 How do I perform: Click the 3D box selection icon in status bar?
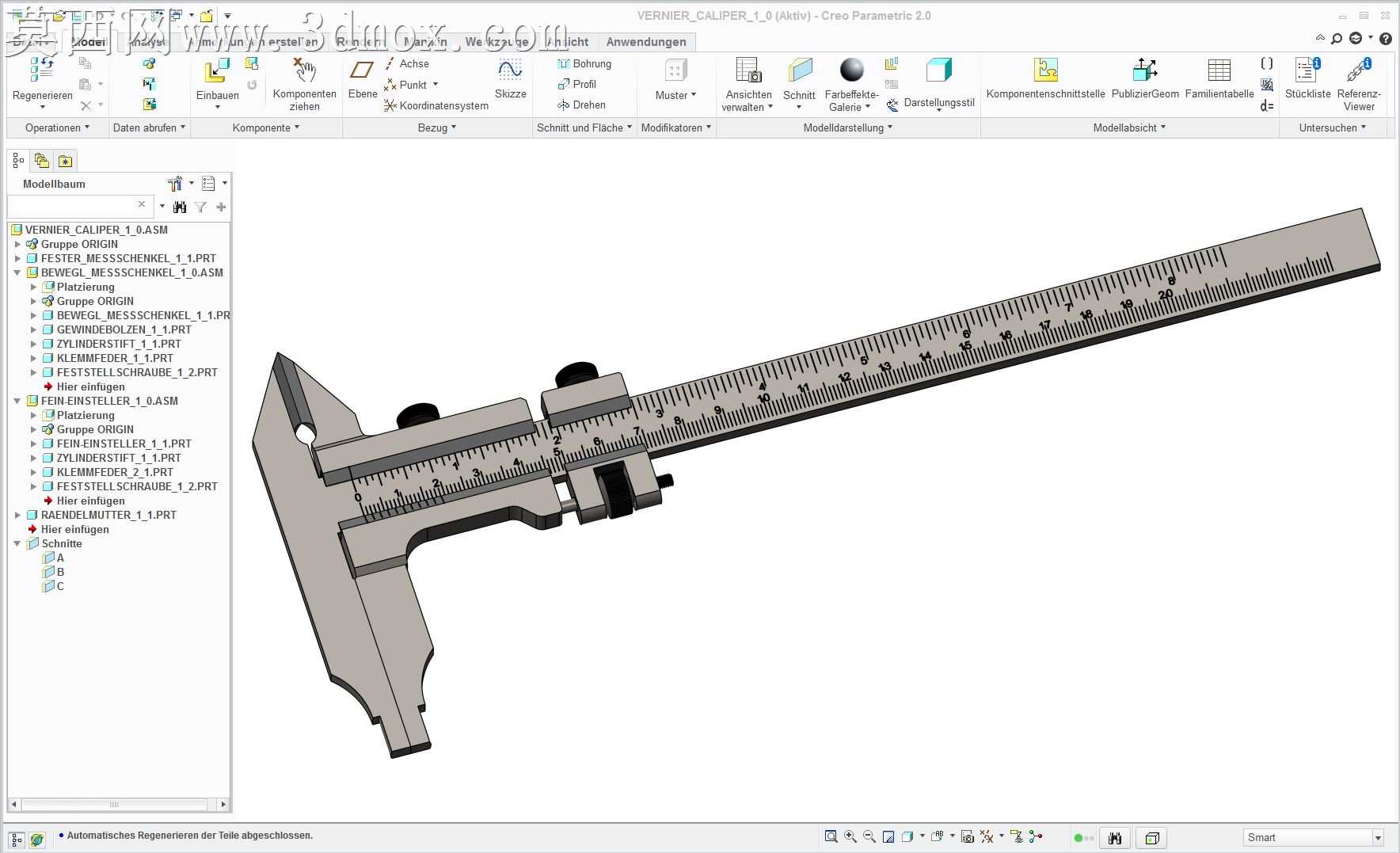click(1152, 838)
